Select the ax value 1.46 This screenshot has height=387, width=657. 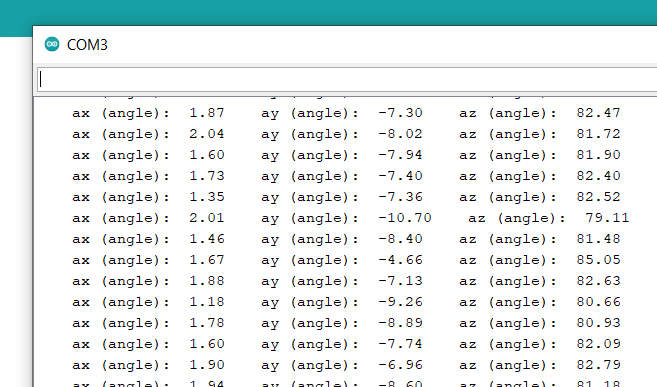coord(207,239)
